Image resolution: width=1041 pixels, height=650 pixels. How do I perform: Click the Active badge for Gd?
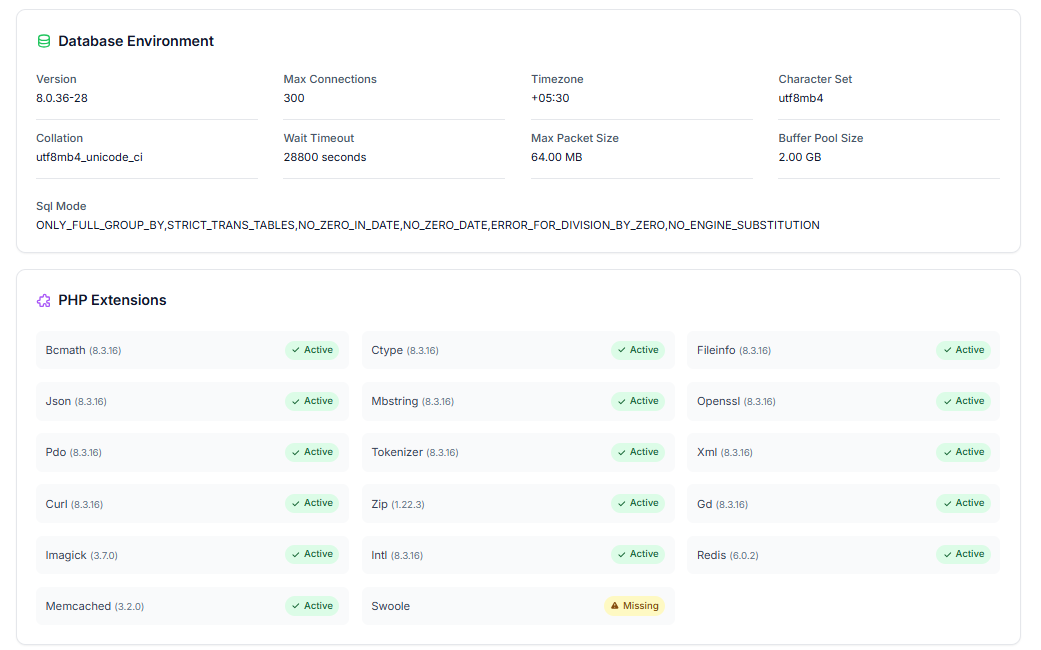[x=963, y=503]
